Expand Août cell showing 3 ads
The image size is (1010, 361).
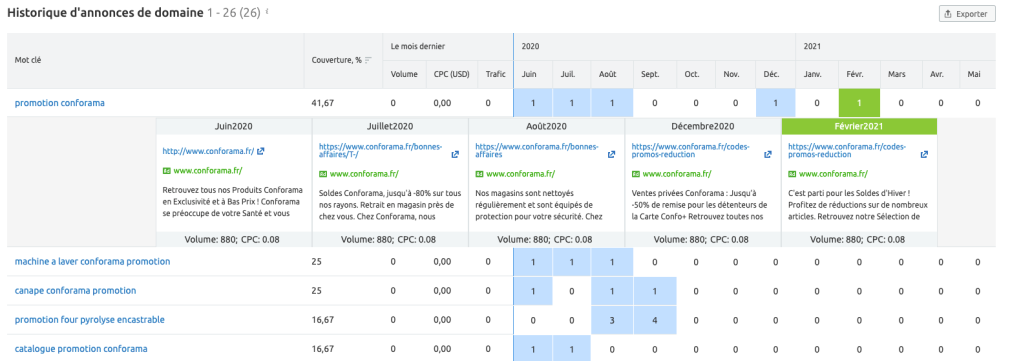coord(612,320)
